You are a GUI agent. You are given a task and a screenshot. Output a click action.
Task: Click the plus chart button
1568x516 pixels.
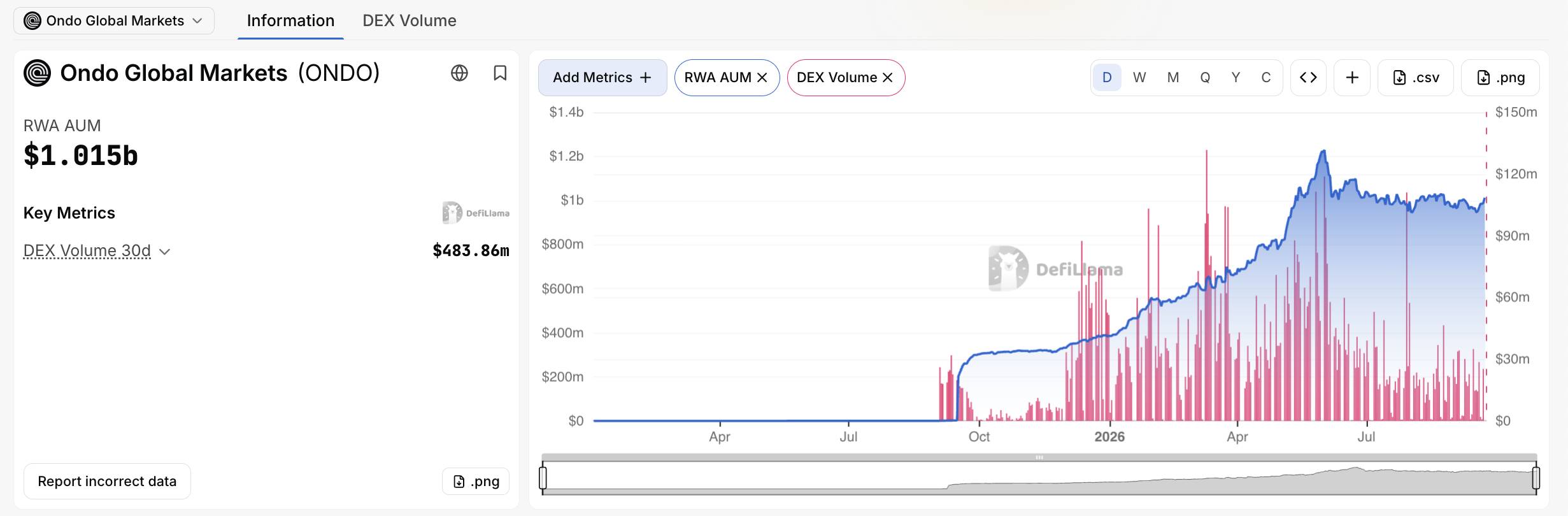[1352, 78]
